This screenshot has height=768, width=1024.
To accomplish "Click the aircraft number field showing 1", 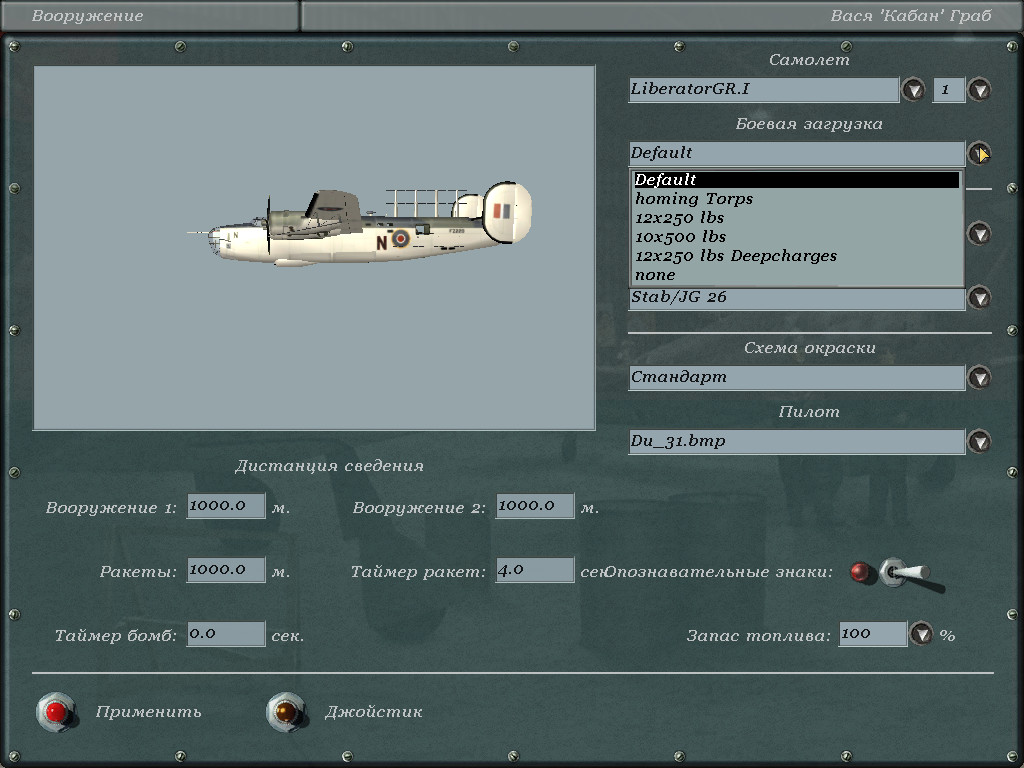I will click(x=949, y=89).
